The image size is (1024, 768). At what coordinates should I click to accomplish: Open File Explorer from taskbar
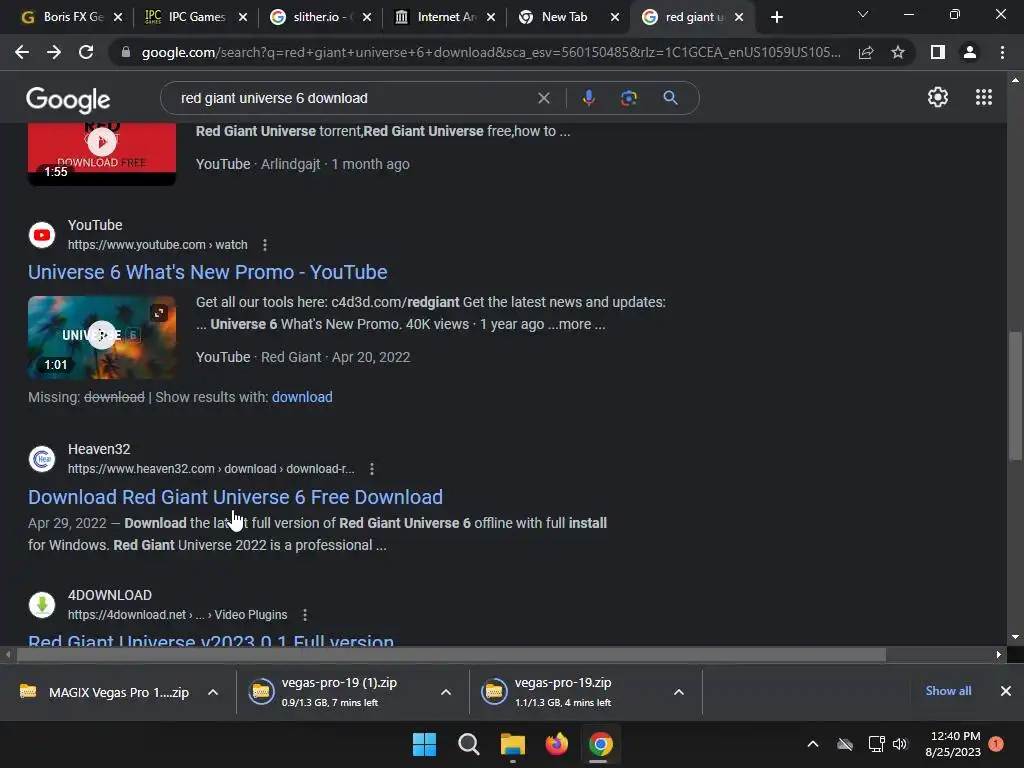click(x=513, y=744)
